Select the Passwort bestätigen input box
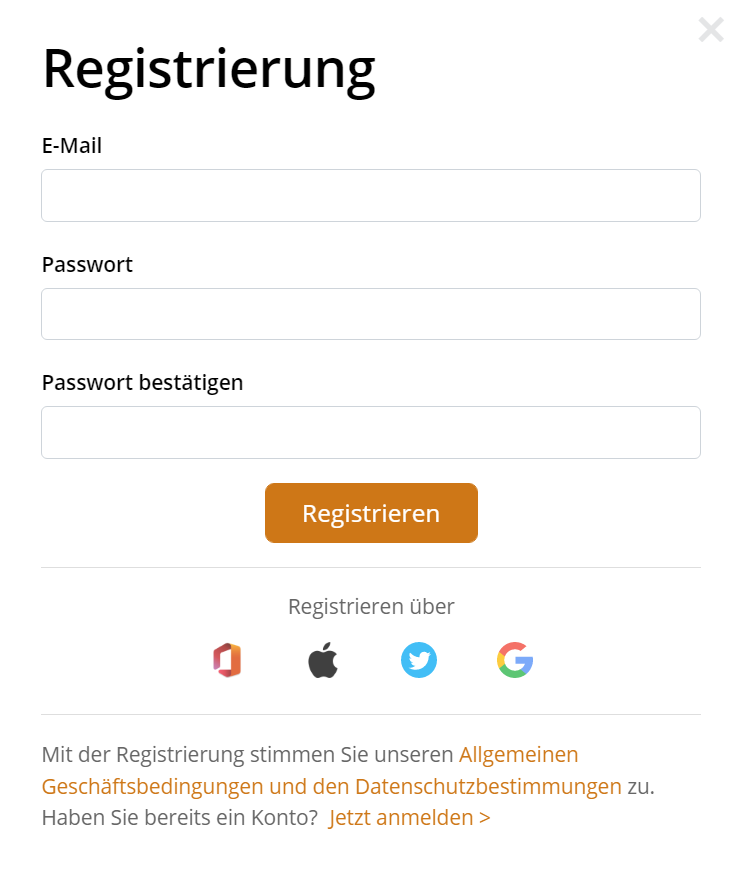This screenshot has width=740, height=877. [371, 432]
